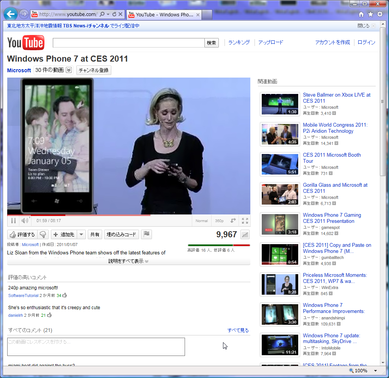Open a new browser tab
389x378 pixels.
pos(207,15)
